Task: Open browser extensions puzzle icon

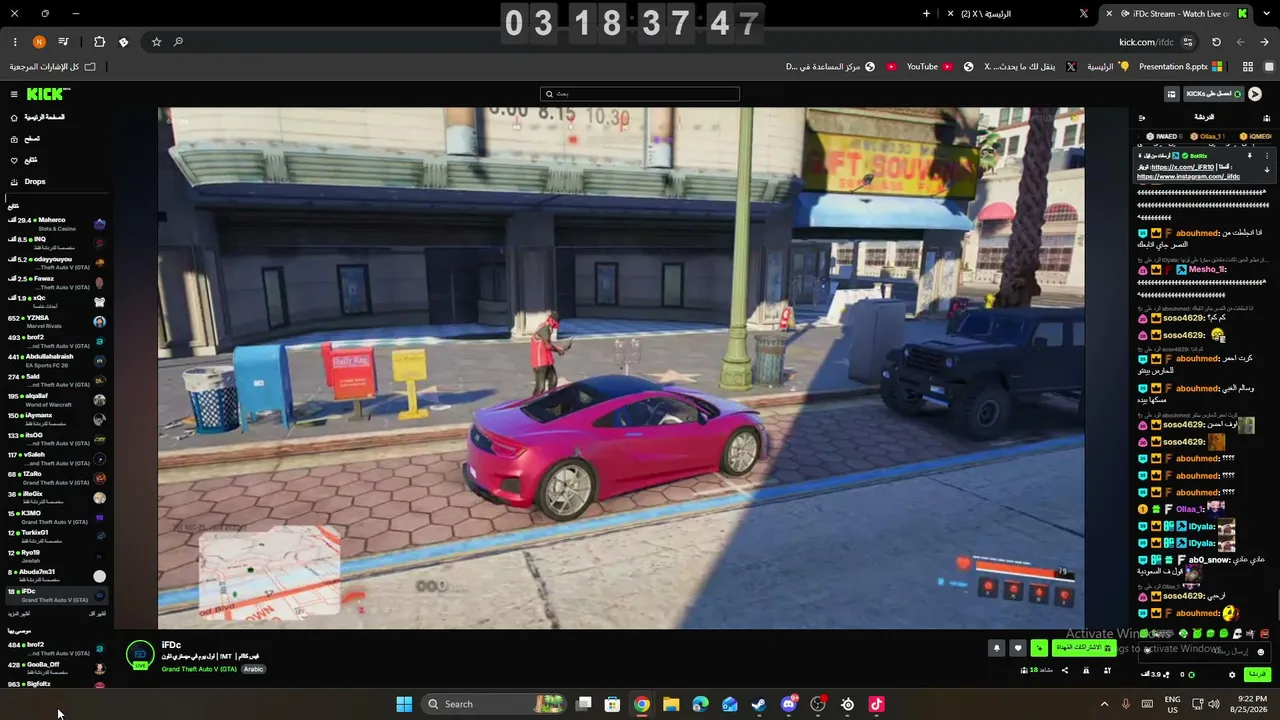Action: [x=99, y=42]
